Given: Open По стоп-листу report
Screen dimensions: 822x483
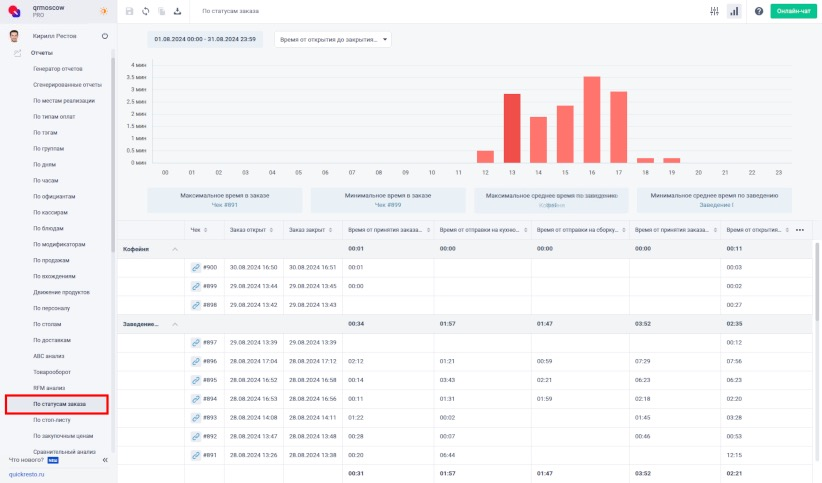Looking at the screenshot, I should click(51, 420).
